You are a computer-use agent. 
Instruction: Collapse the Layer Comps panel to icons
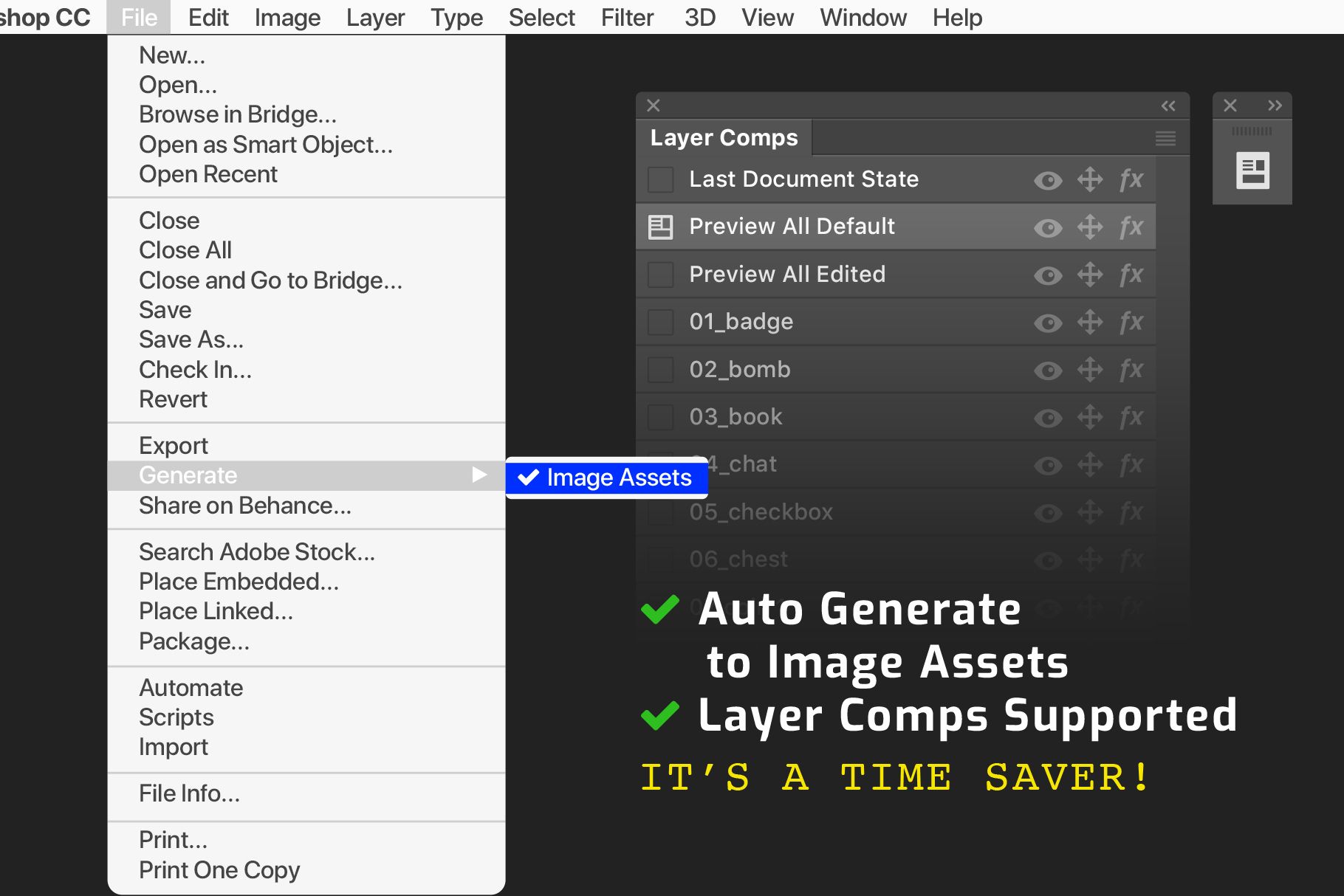click(1168, 106)
